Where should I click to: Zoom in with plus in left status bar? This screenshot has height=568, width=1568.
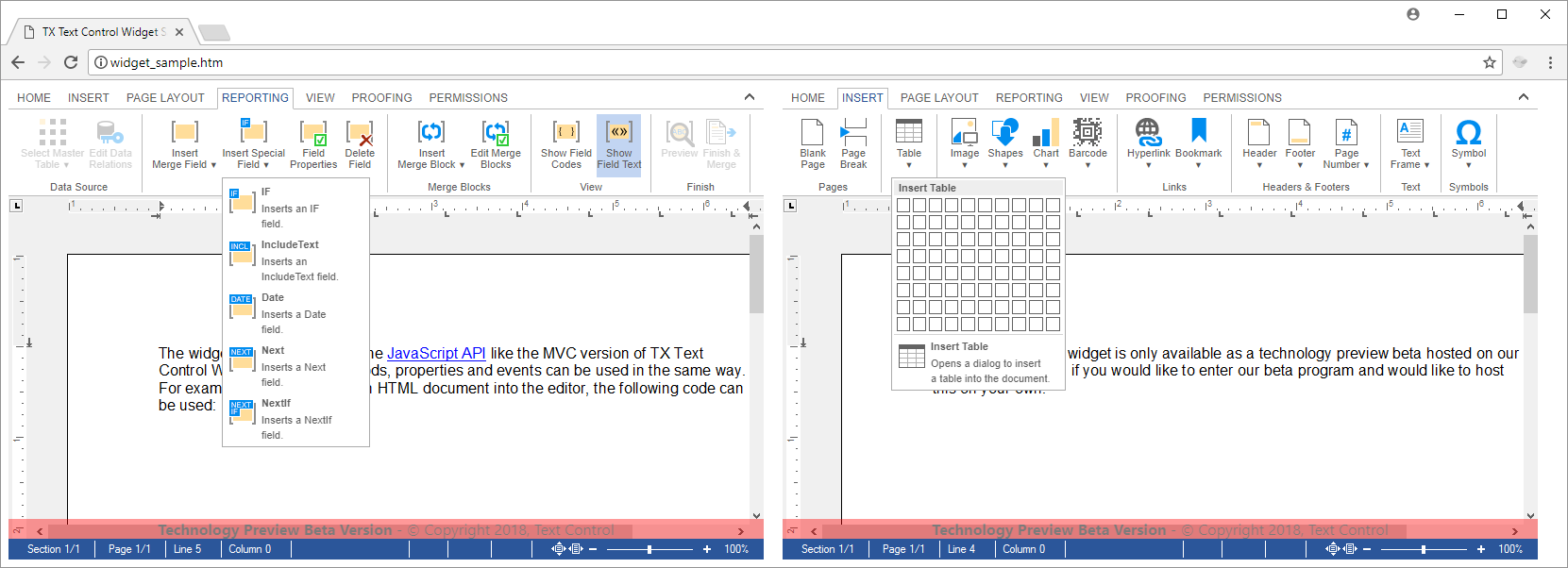(x=707, y=549)
